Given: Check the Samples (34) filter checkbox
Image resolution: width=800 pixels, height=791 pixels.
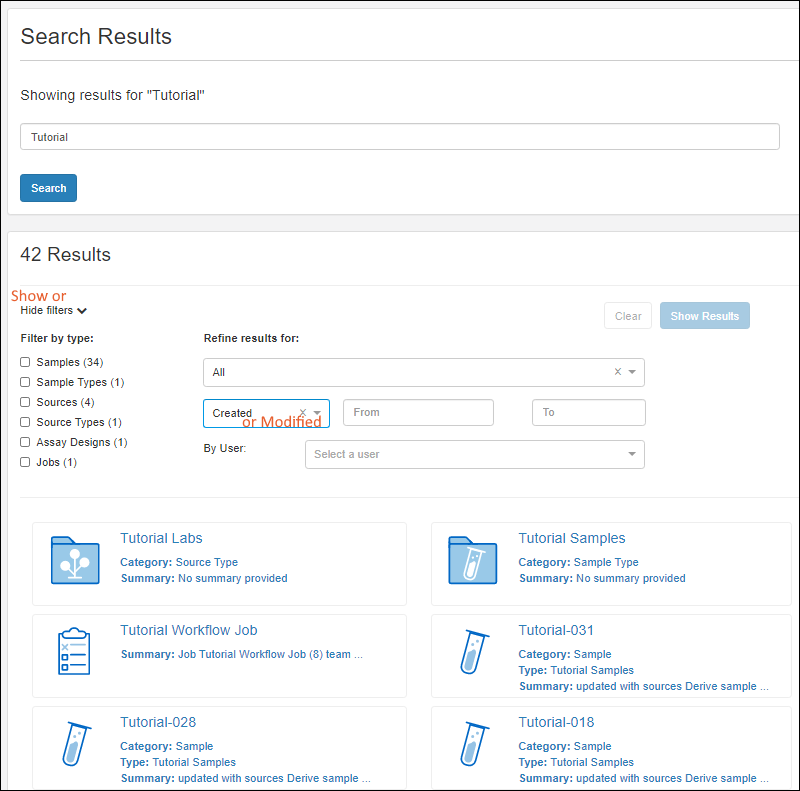Looking at the screenshot, I should [x=26, y=362].
